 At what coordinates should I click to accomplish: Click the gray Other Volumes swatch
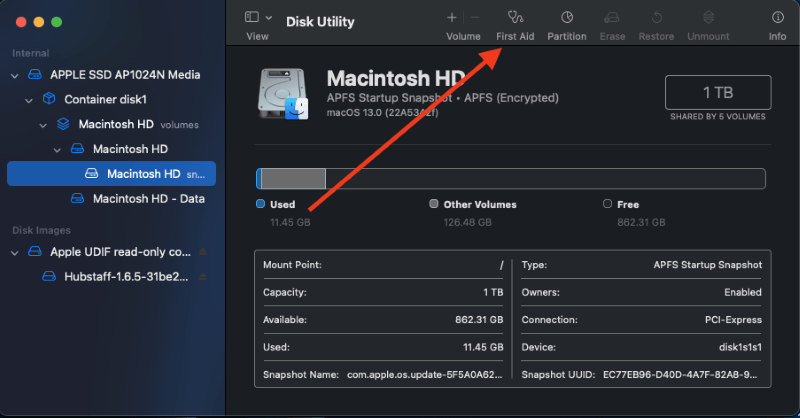[x=434, y=204]
